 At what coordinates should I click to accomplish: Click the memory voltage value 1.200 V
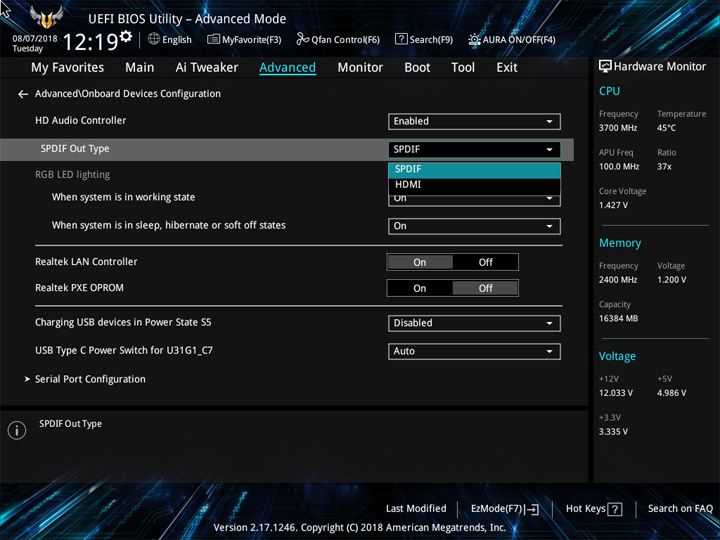[672, 280]
